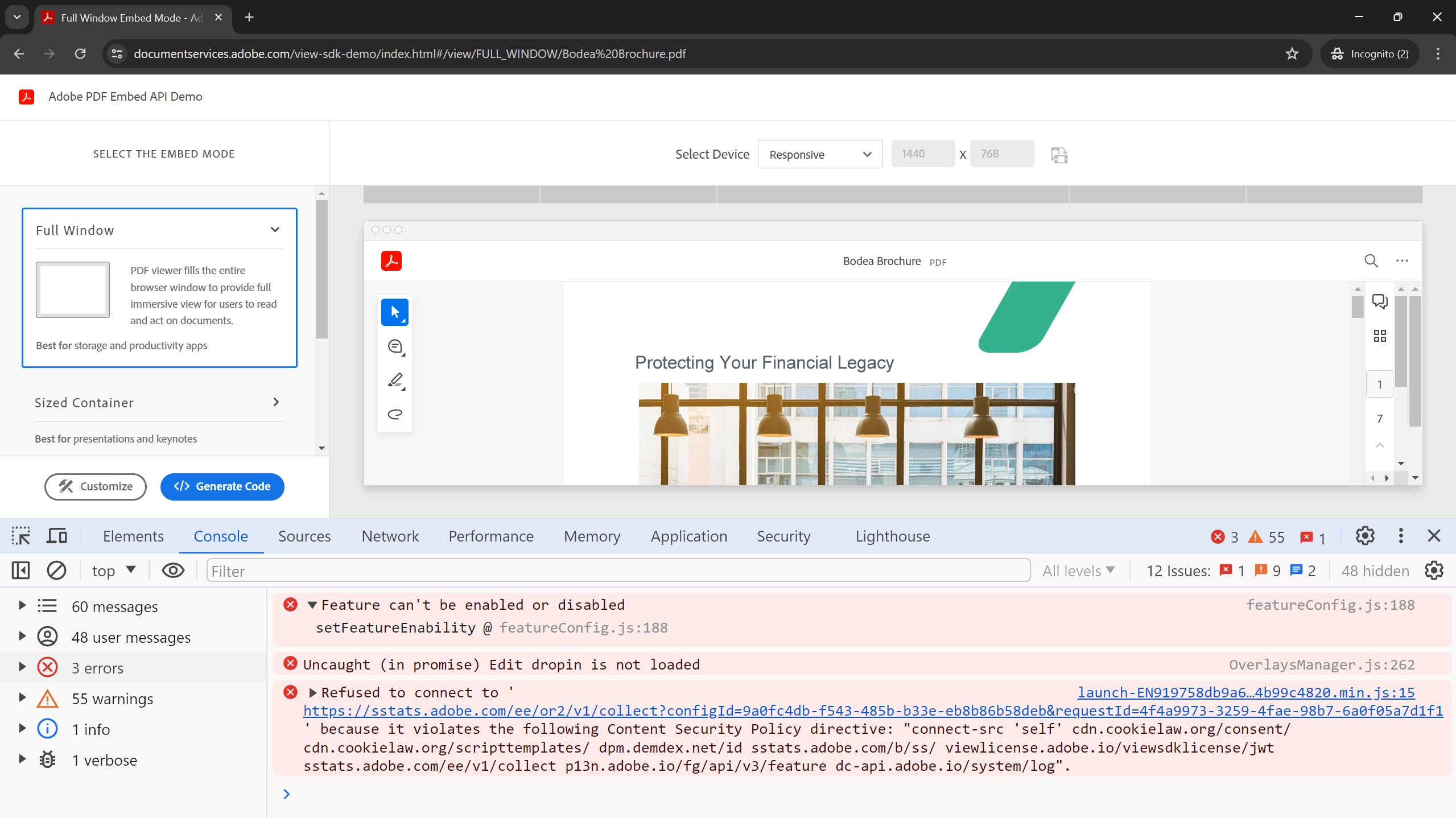Show page thumbnails grid in PDF viewer
The height and width of the screenshot is (818, 1456).
pos(1379,336)
